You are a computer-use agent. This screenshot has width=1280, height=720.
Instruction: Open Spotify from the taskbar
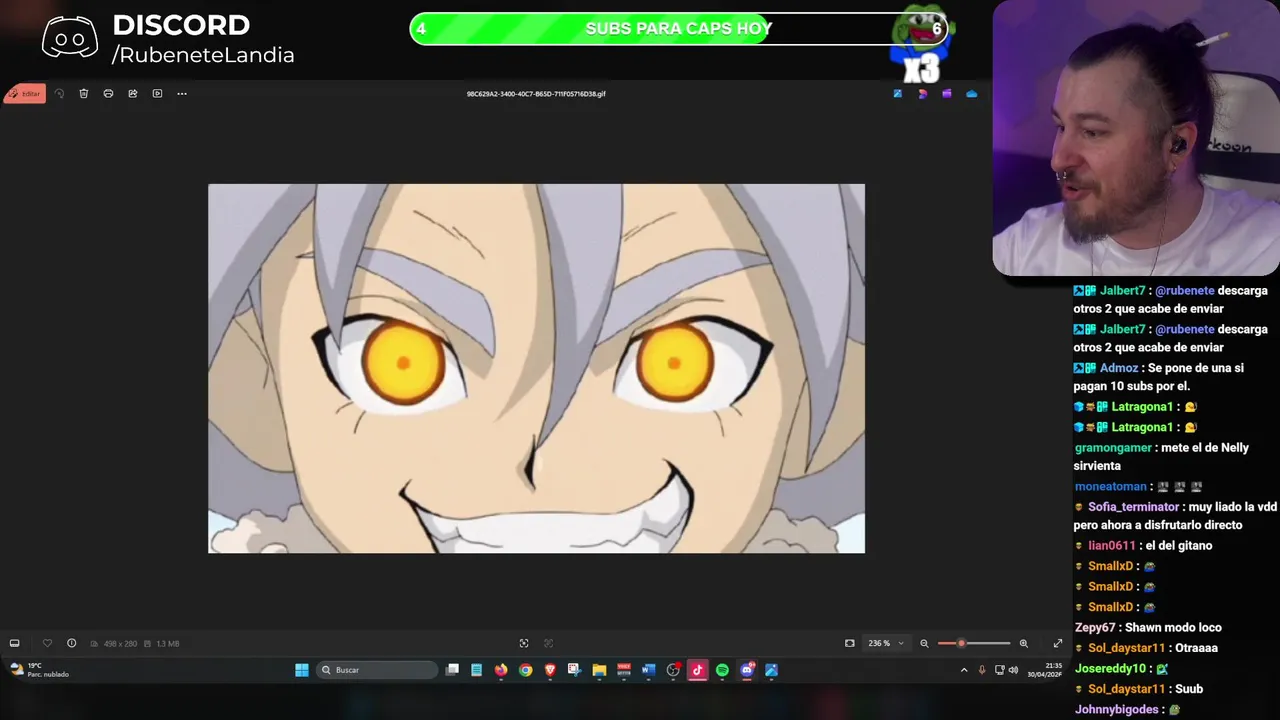click(x=722, y=670)
